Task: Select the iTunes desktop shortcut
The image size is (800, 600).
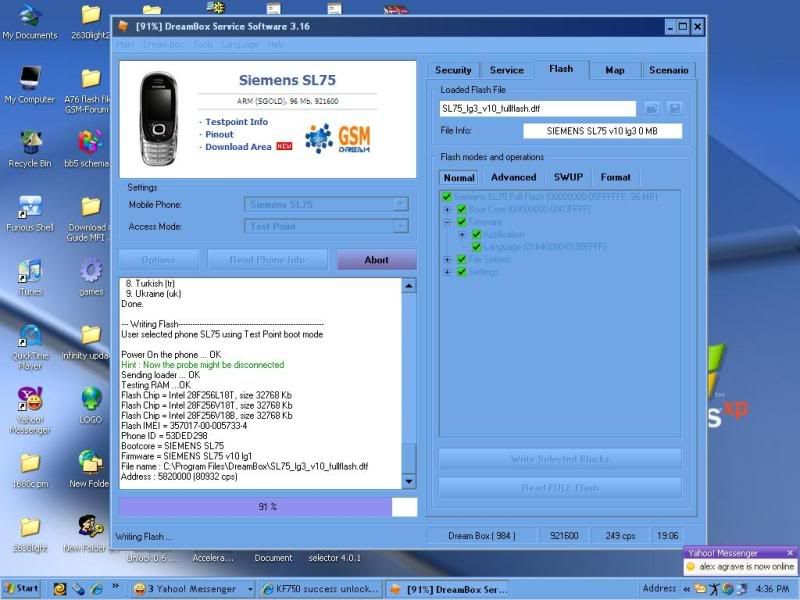Action: click(30, 278)
